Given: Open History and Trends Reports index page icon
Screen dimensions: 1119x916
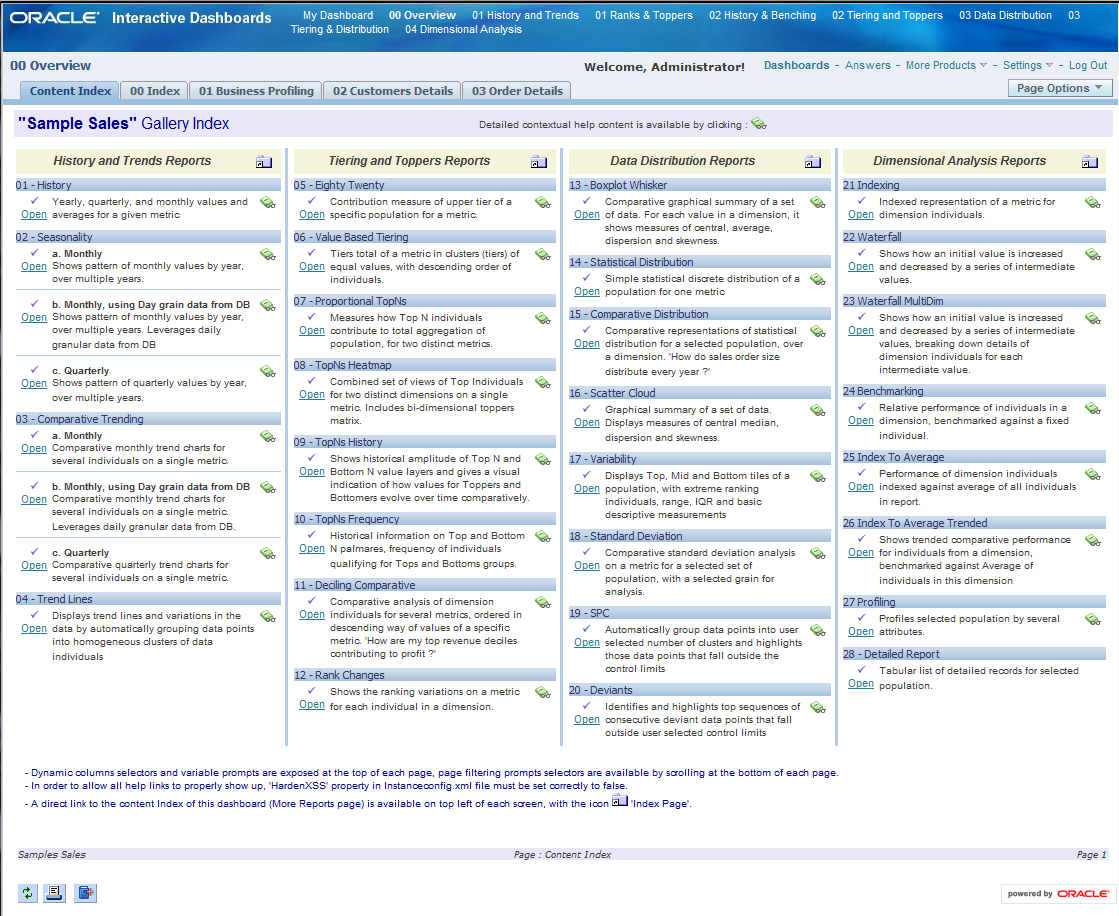Looking at the screenshot, I should coord(263,162).
